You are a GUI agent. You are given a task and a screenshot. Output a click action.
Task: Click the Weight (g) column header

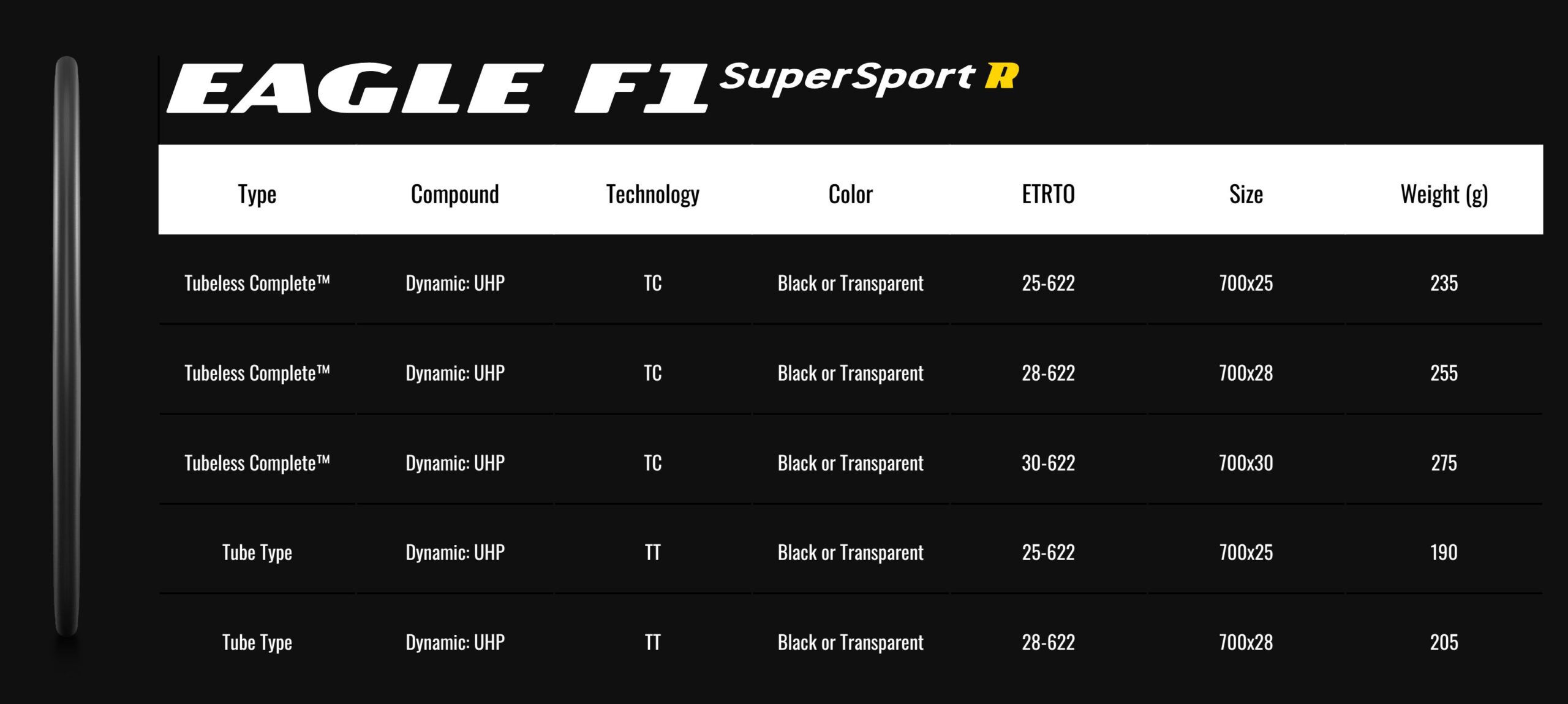point(1444,194)
